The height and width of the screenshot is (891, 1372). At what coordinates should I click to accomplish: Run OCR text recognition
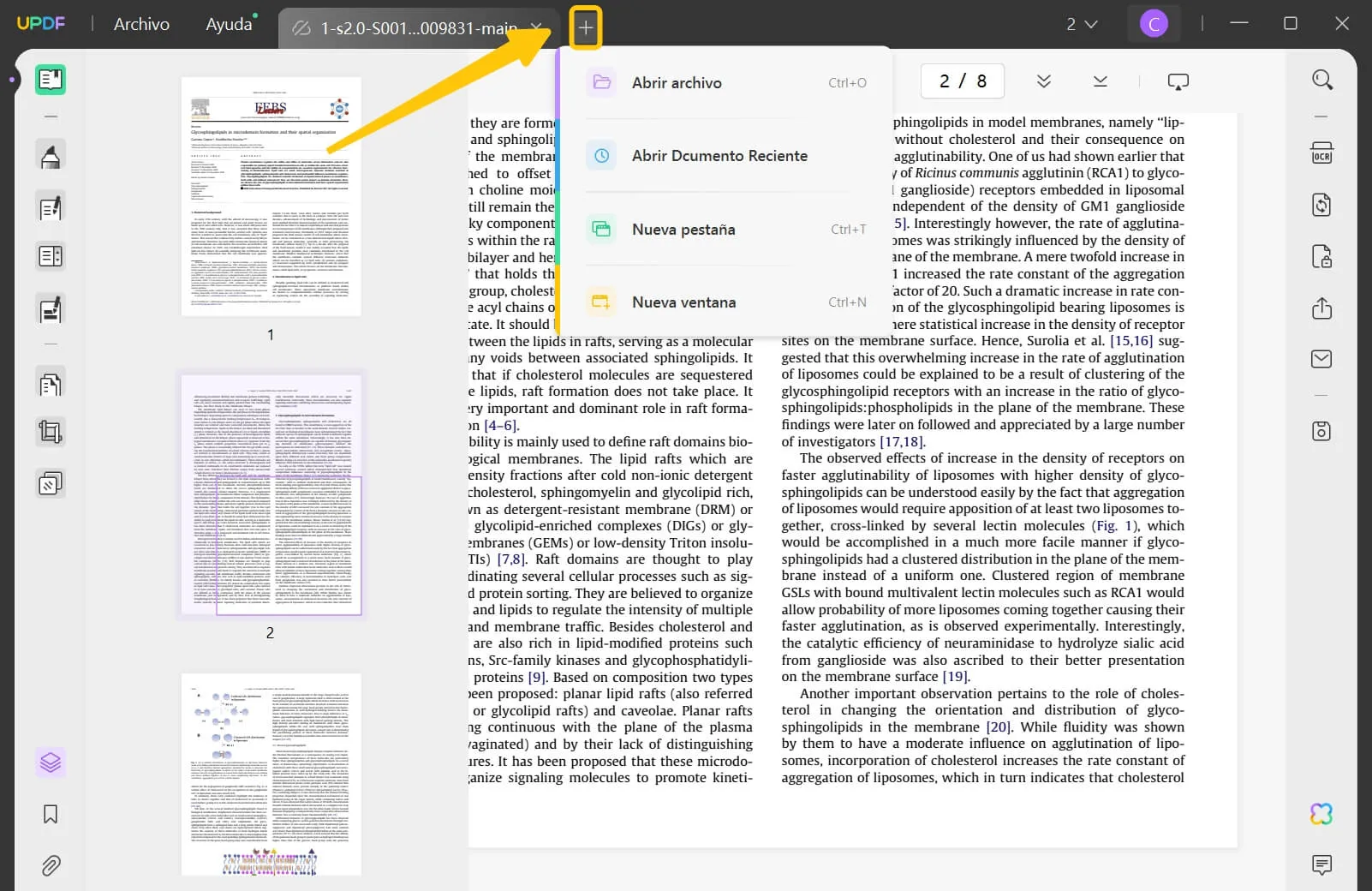click(x=1322, y=153)
